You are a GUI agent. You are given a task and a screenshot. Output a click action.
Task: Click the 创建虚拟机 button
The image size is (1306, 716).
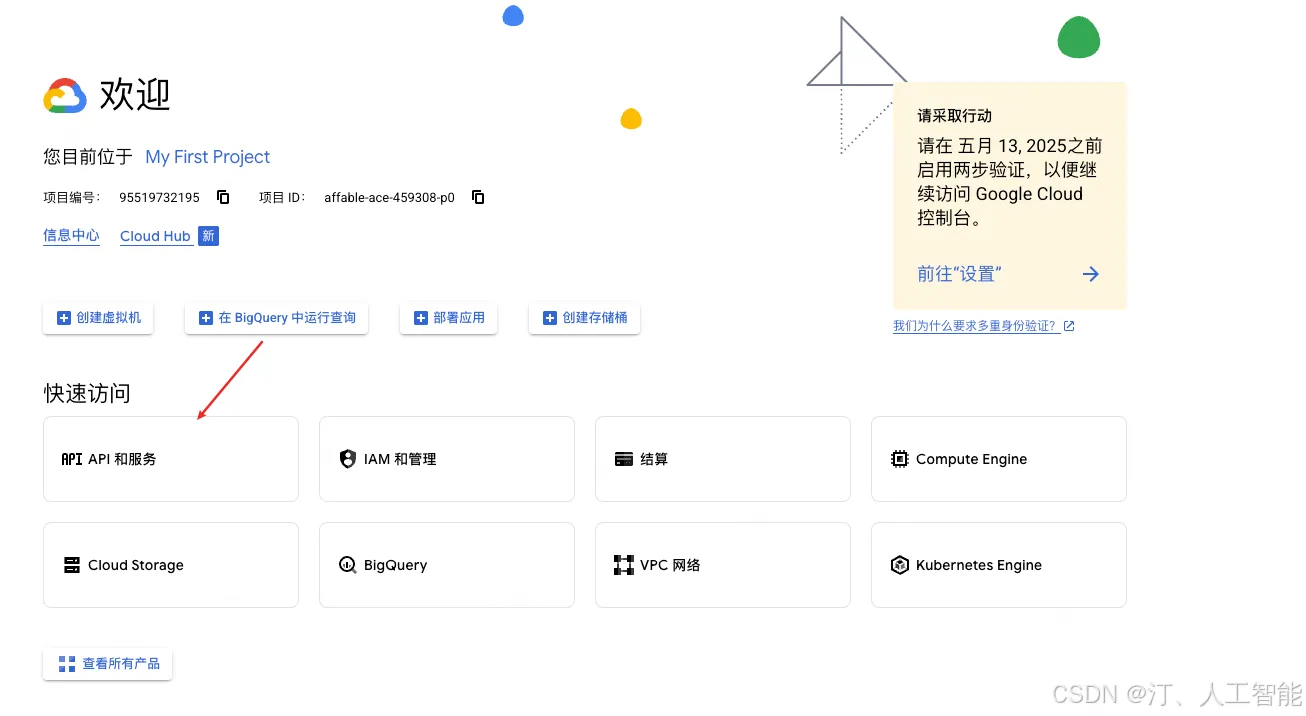pos(98,318)
